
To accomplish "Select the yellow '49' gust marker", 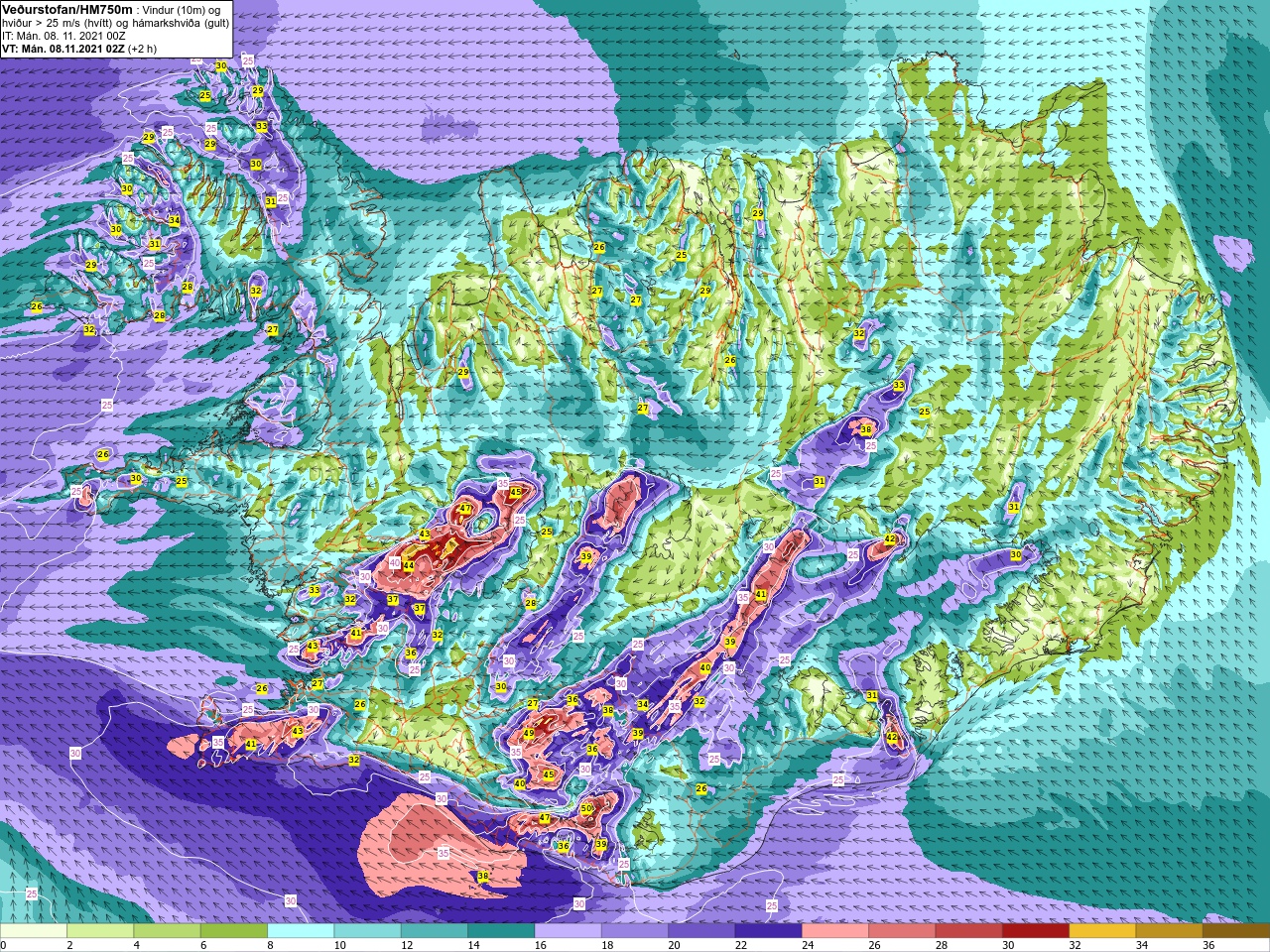I will coord(529,734).
